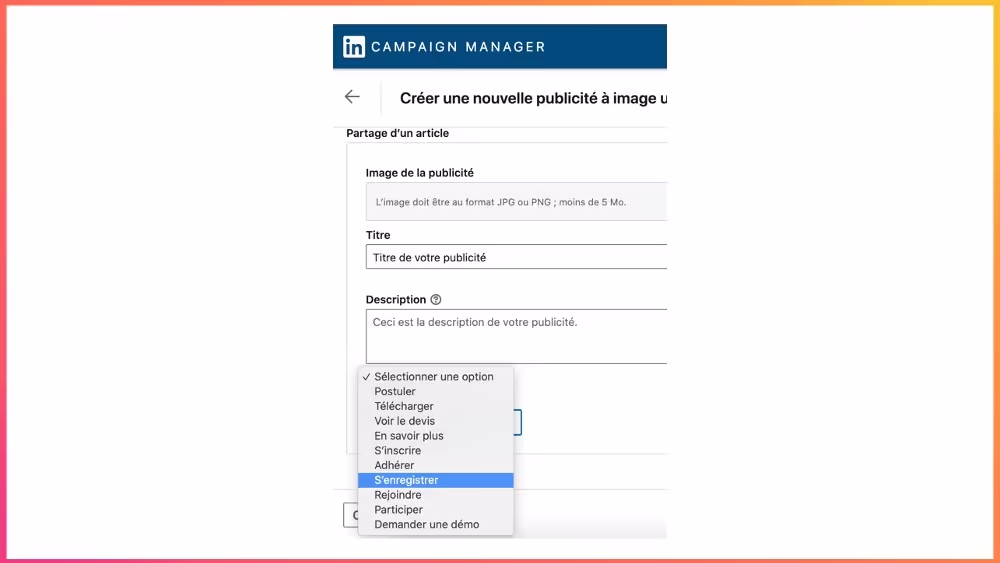Focus the Titre input field
Image resolution: width=1000 pixels, height=563 pixels.
point(516,257)
